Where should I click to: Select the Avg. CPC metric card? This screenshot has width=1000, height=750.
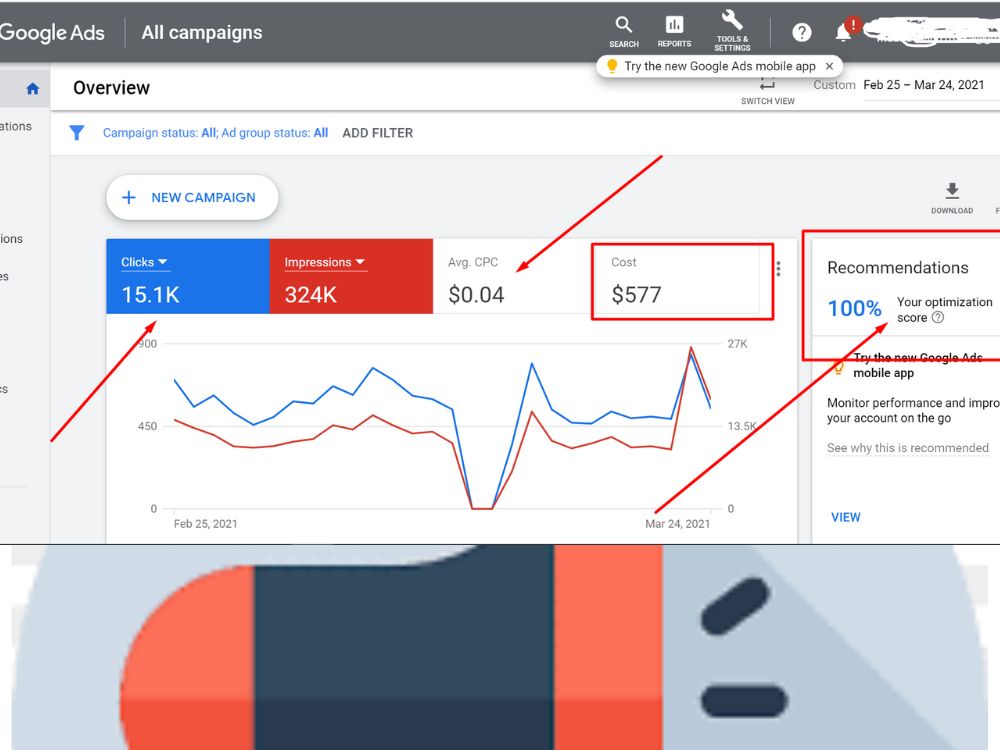click(x=513, y=278)
